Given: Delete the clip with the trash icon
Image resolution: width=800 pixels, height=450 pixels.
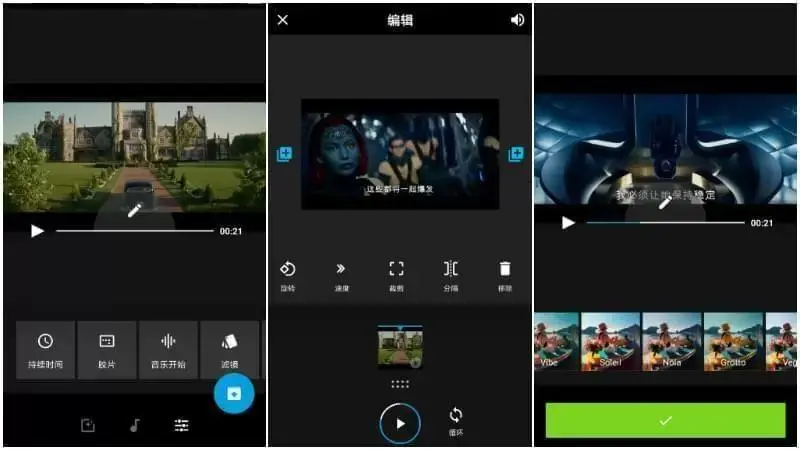Looking at the screenshot, I should point(505,276).
